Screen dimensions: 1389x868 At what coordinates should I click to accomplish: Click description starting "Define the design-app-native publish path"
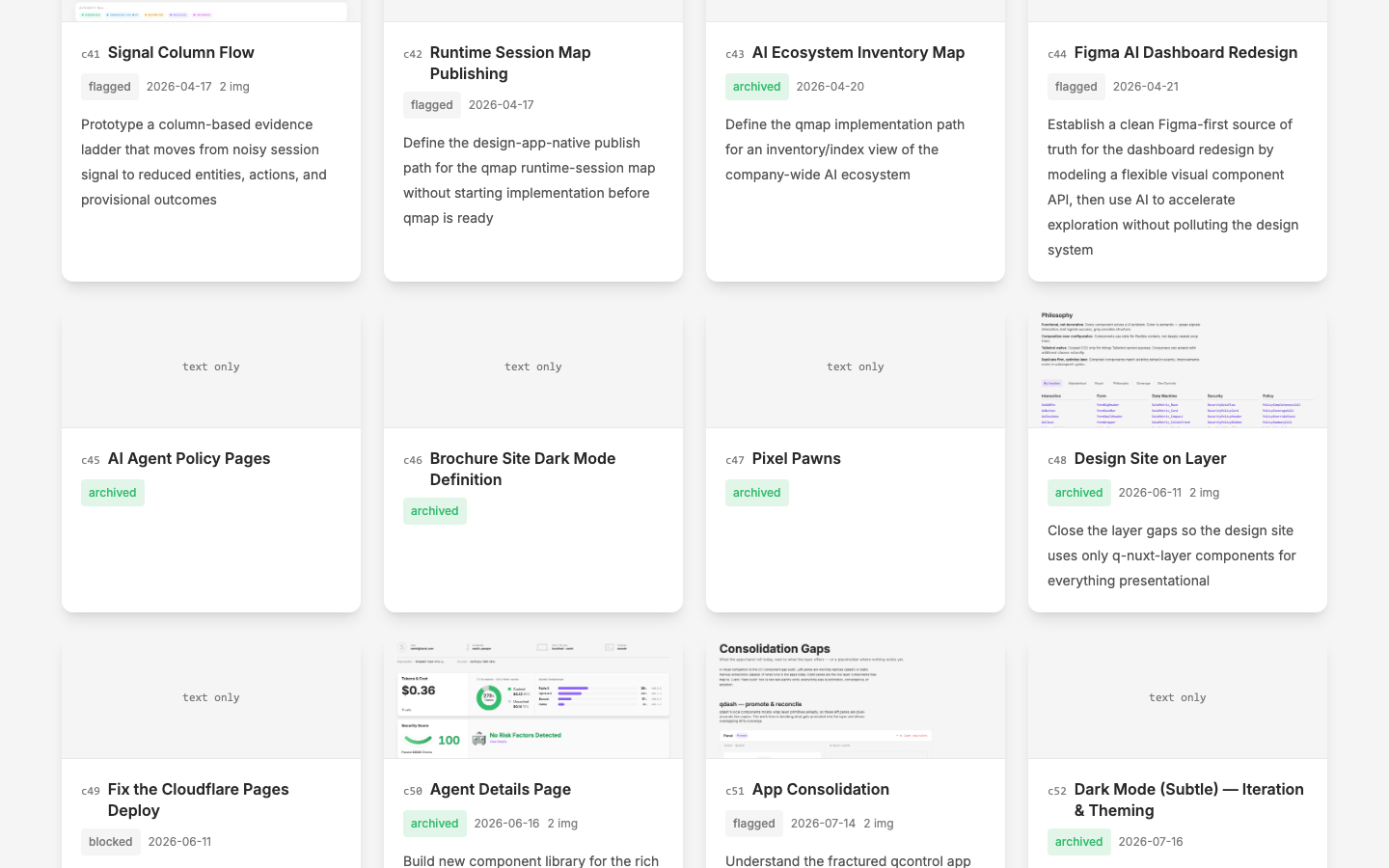coord(530,180)
